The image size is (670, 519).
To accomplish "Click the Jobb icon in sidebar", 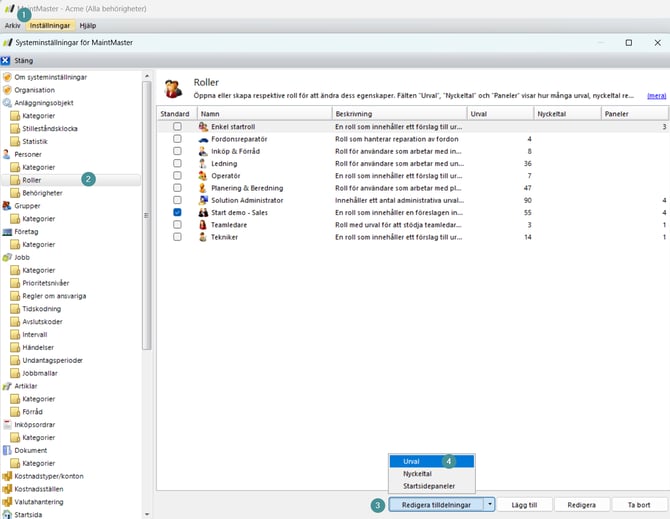I will (7, 257).
